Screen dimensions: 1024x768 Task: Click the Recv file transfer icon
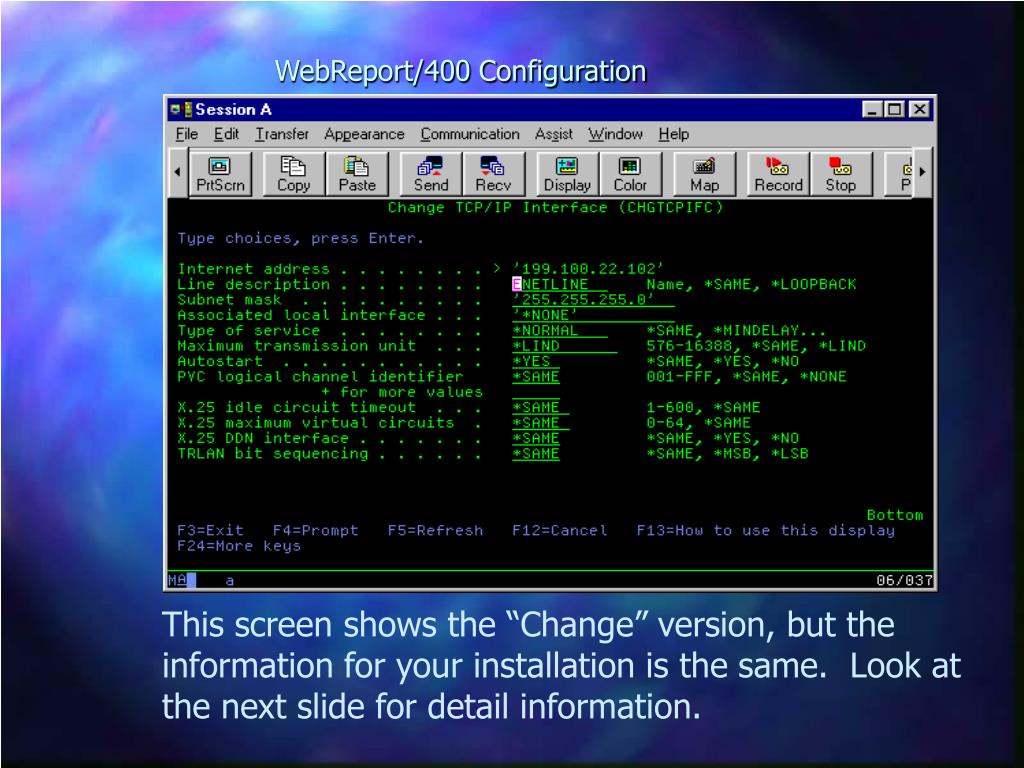point(493,174)
